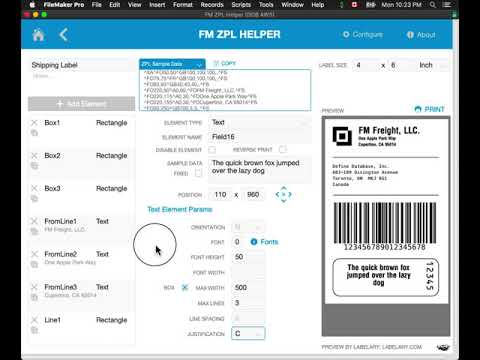Viewport: 480px width, 360px height.
Task: Edit the Sample Data text field
Action: click(x=259, y=170)
